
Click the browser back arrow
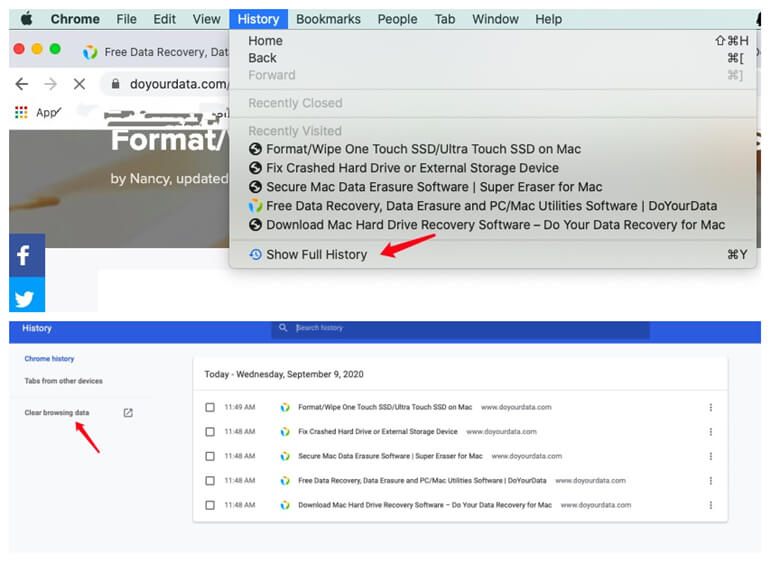click(x=21, y=84)
